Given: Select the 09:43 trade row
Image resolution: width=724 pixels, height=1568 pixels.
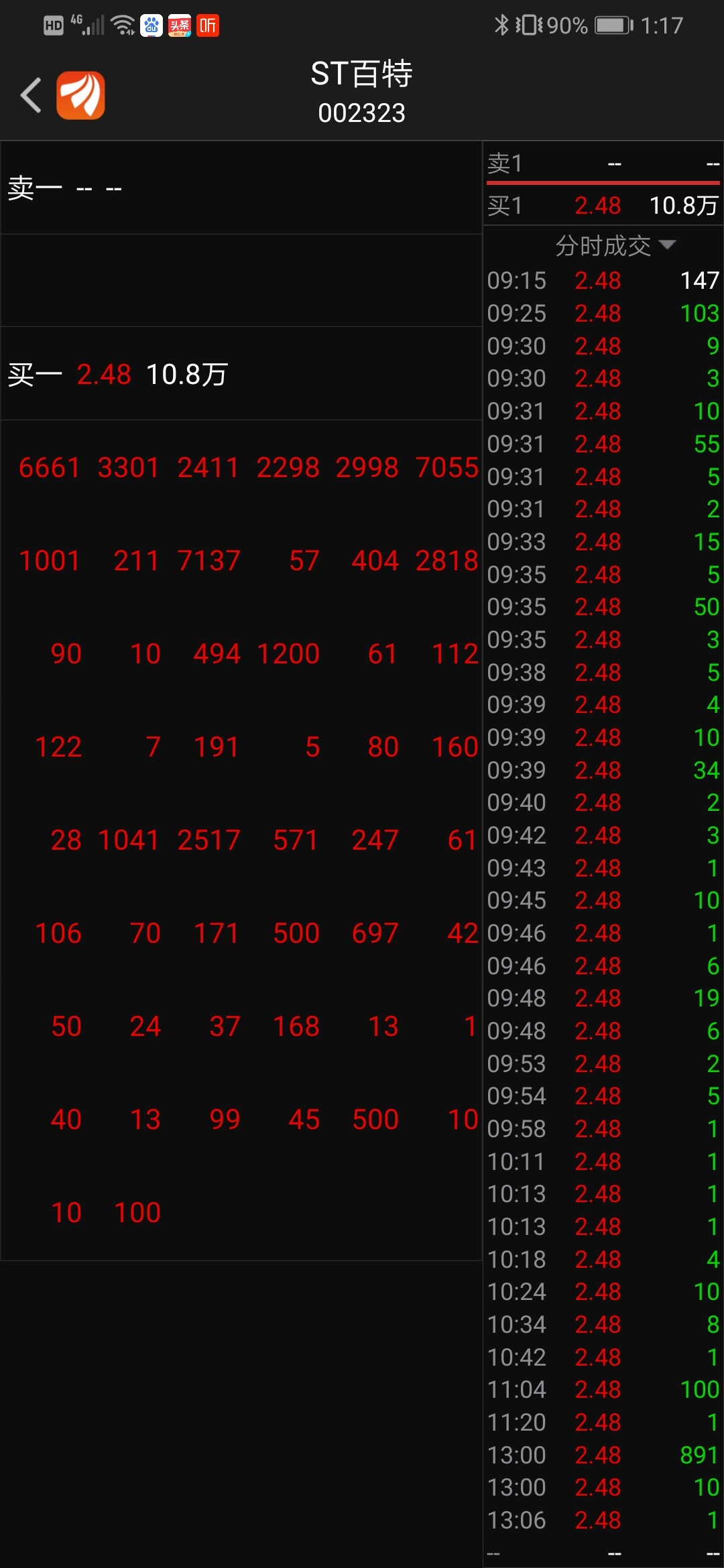Looking at the screenshot, I should tap(603, 868).
